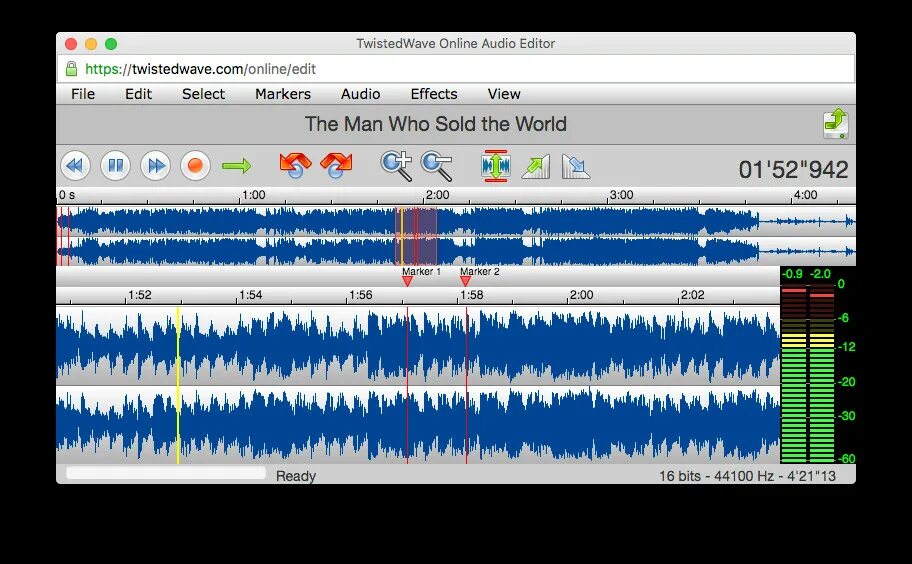Close the window with red button

[x=71, y=44]
